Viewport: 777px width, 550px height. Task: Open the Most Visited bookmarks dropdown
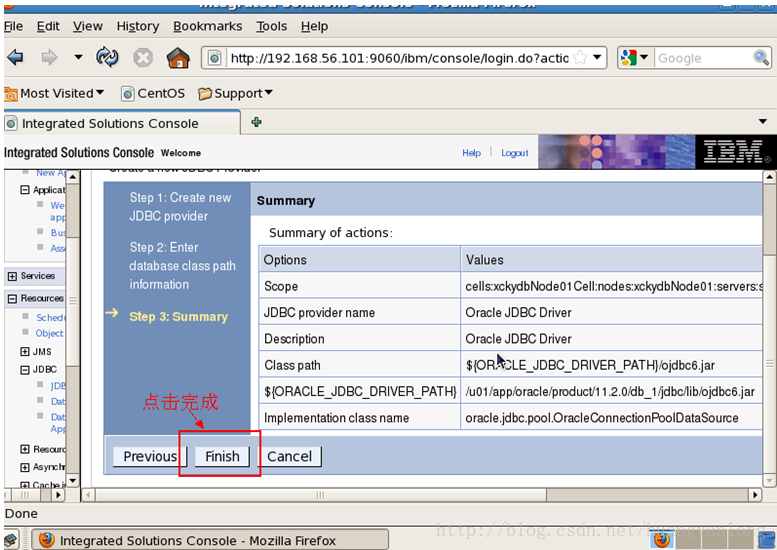pyautogui.click(x=54, y=93)
